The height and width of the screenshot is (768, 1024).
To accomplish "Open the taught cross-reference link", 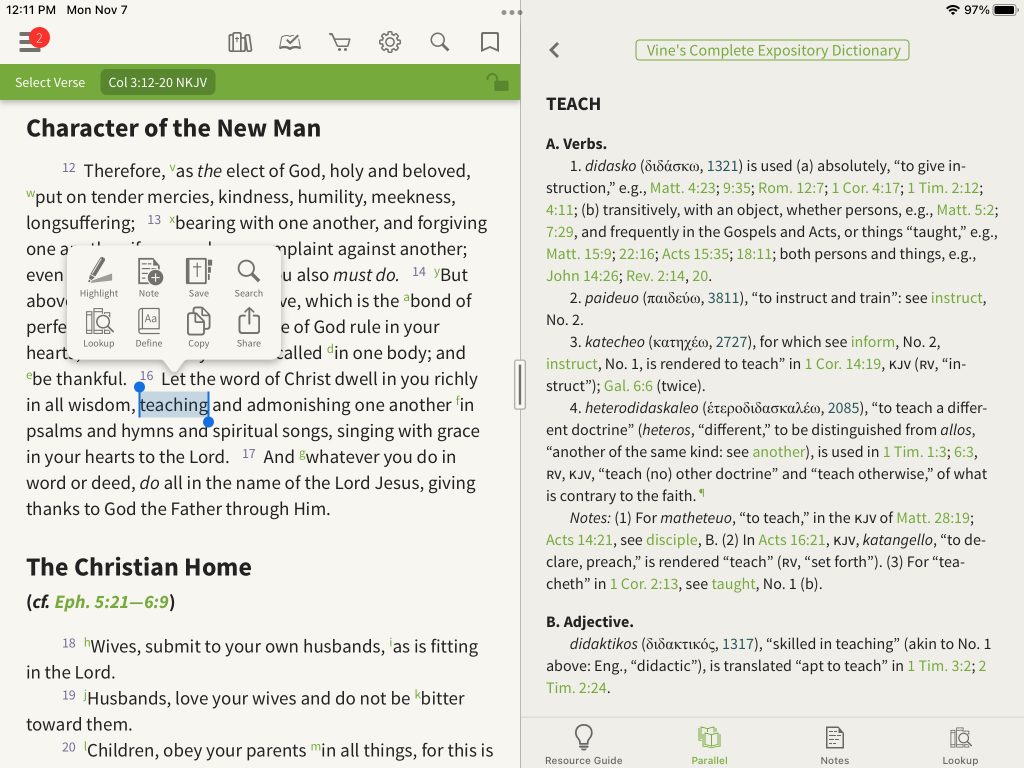I will click(733, 584).
